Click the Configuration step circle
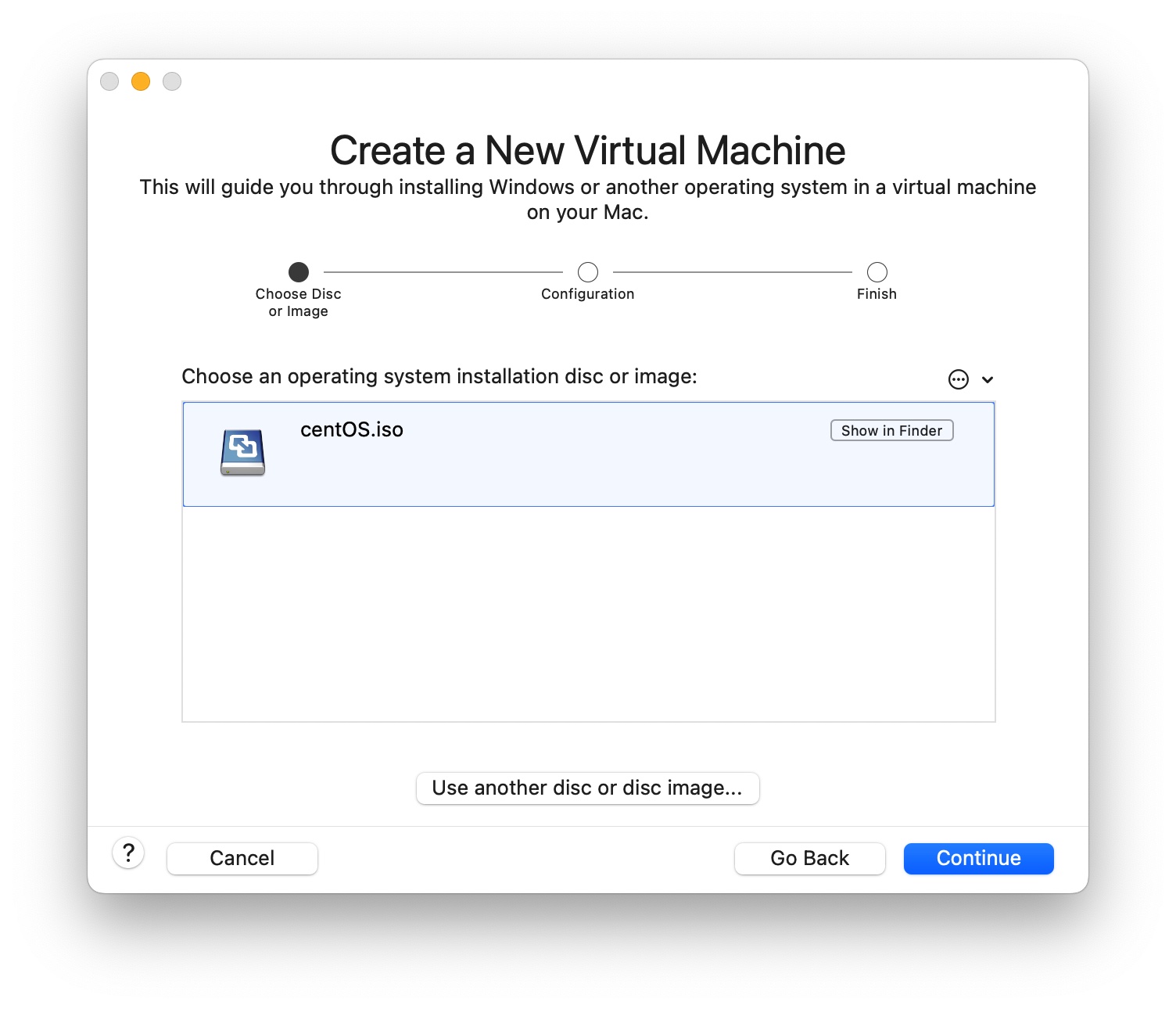The image size is (1176, 1009). click(588, 271)
